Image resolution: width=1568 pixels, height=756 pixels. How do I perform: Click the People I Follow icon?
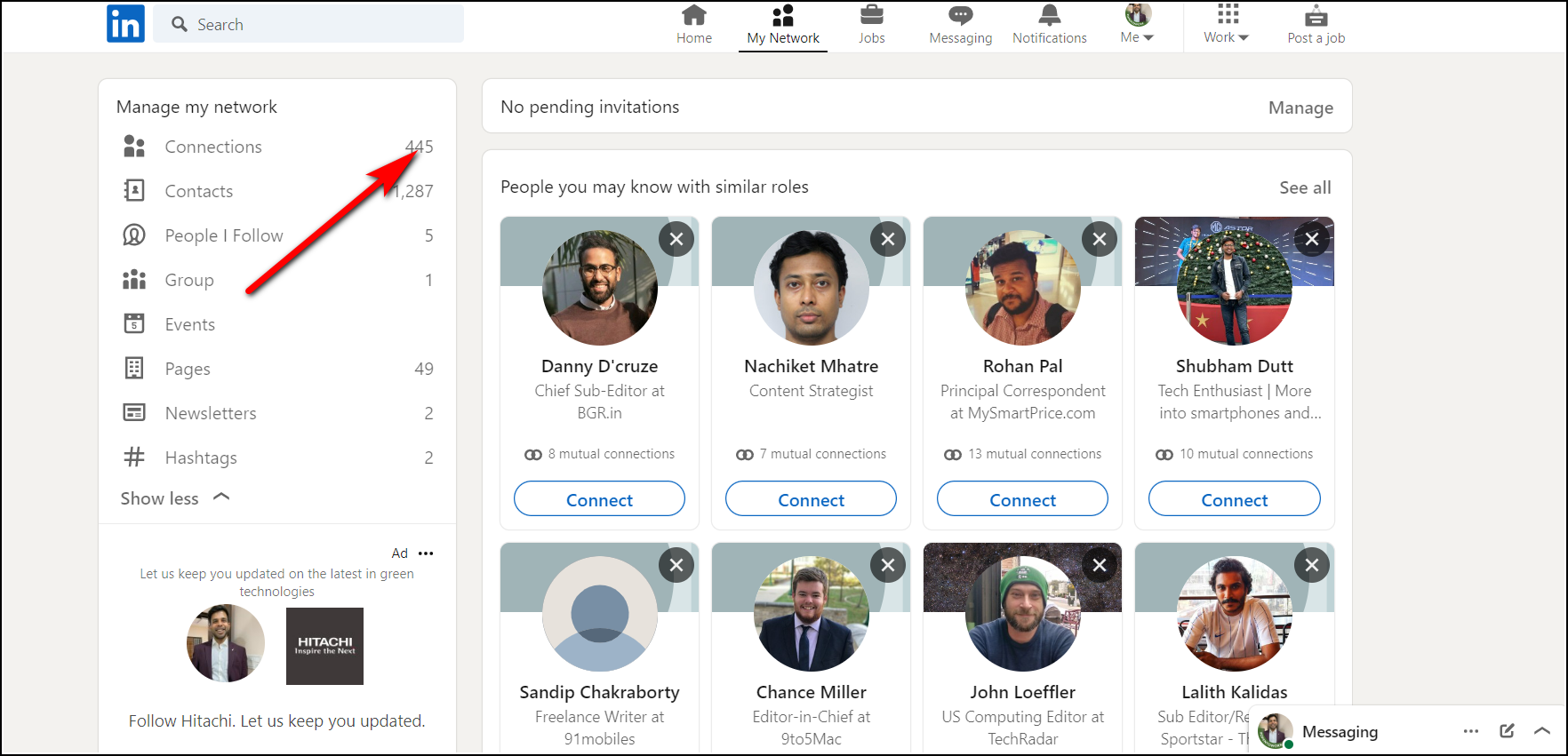tap(134, 235)
